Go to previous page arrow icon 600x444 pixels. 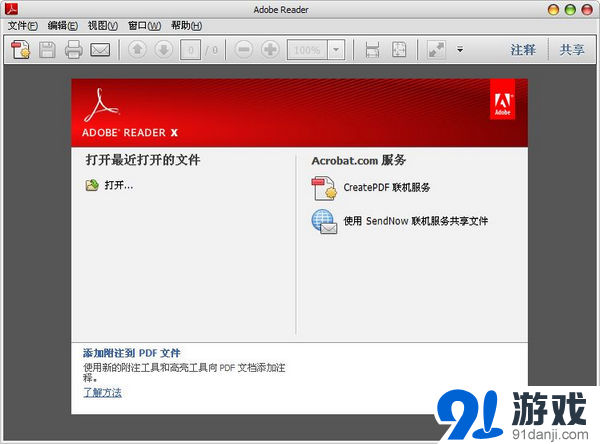[x=137, y=50]
